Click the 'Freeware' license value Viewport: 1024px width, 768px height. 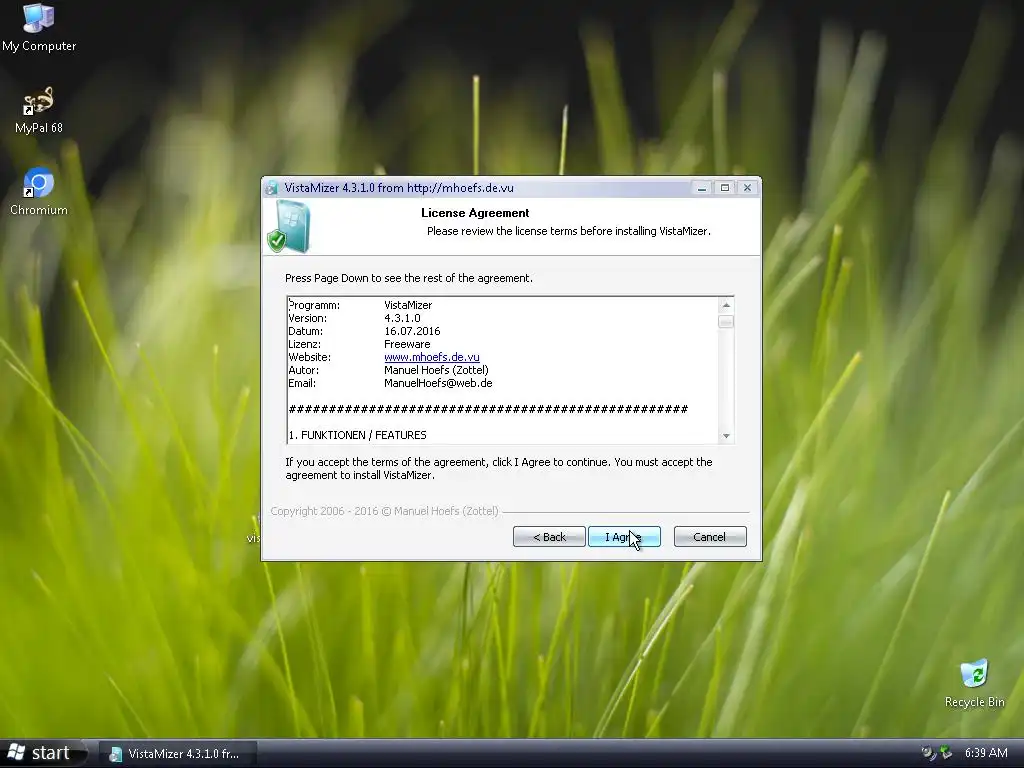pos(407,344)
